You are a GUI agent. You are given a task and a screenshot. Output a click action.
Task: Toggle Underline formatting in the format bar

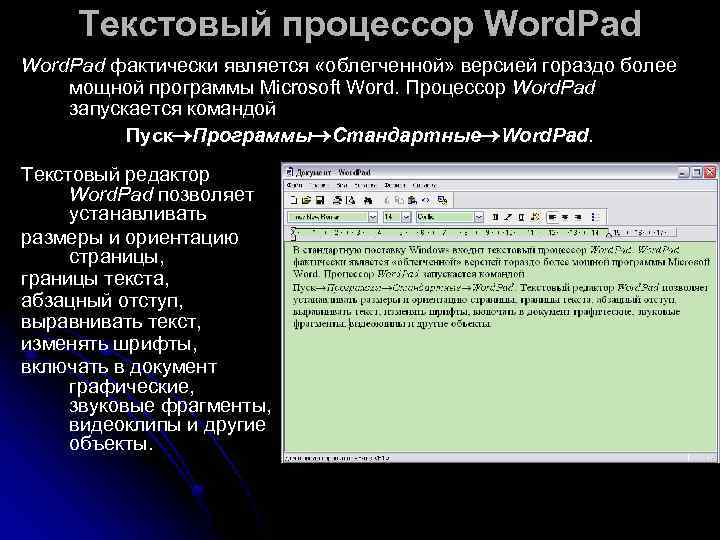521,217
